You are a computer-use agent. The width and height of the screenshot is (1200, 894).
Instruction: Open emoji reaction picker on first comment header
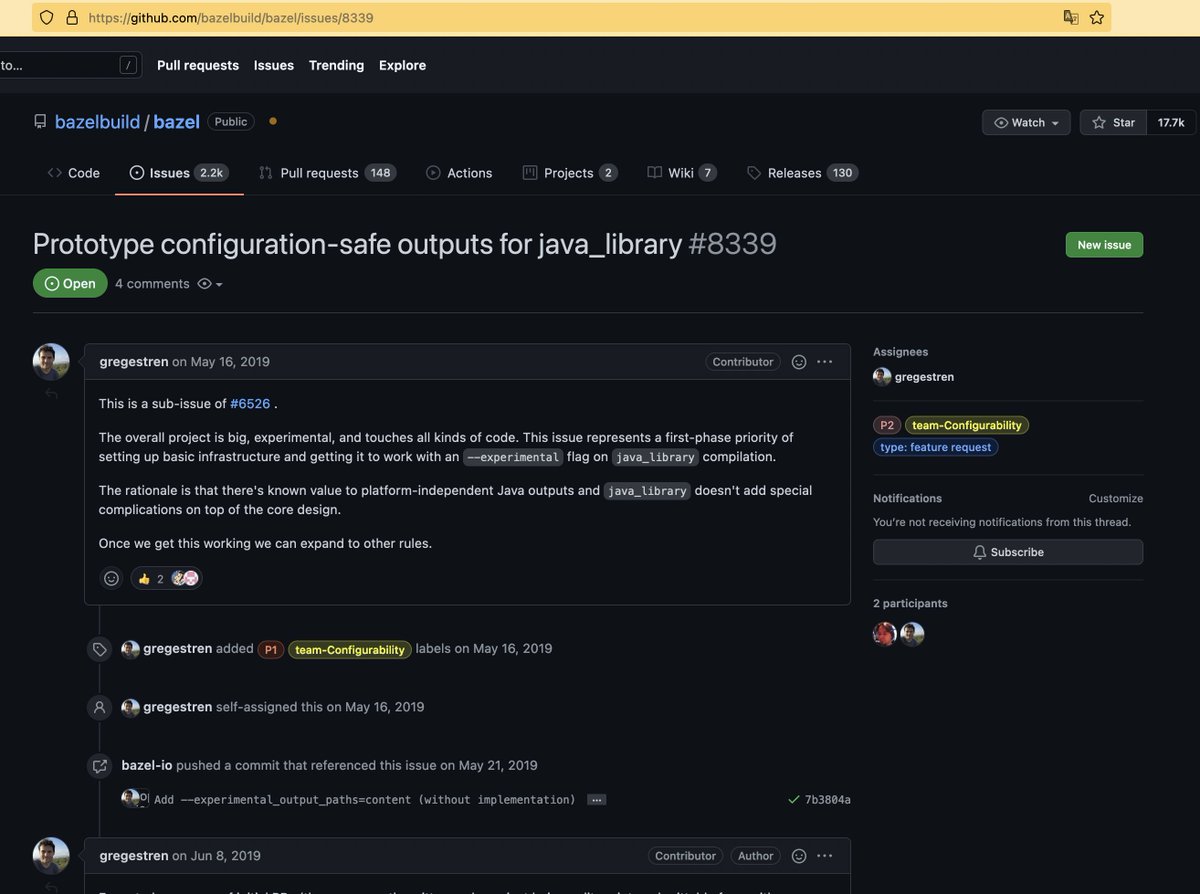[x=799, y=362]
